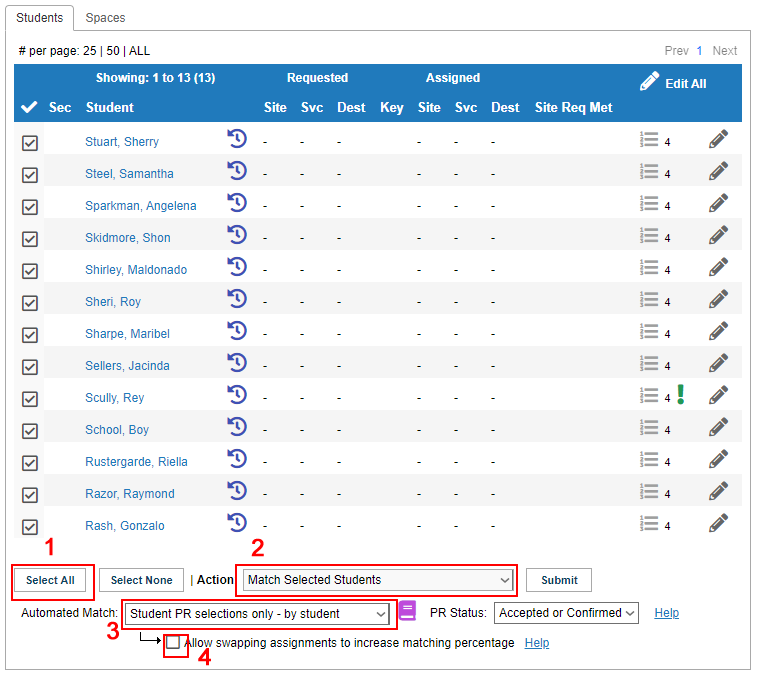
Task: Open history for Rash, Gonzalo
Action: 237,522
